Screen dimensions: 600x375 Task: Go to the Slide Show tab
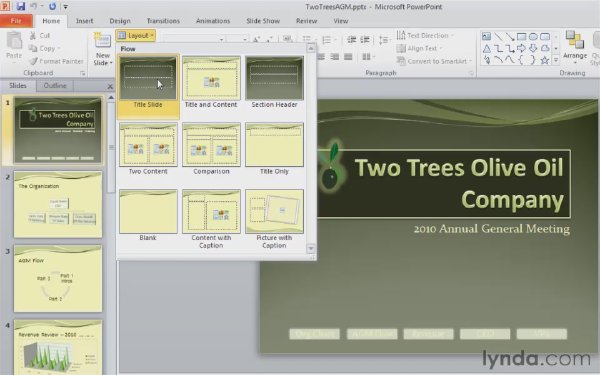(263, 21)
